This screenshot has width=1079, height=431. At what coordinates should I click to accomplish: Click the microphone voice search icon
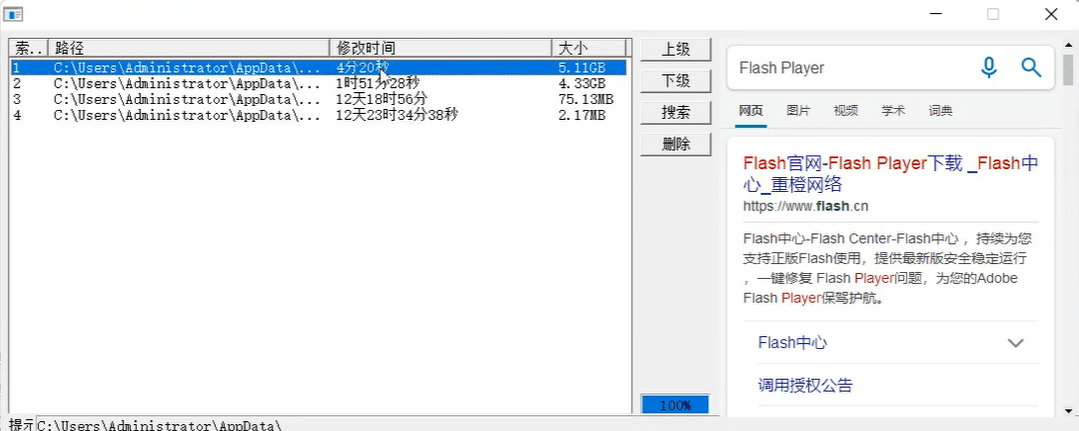[989, 67]
